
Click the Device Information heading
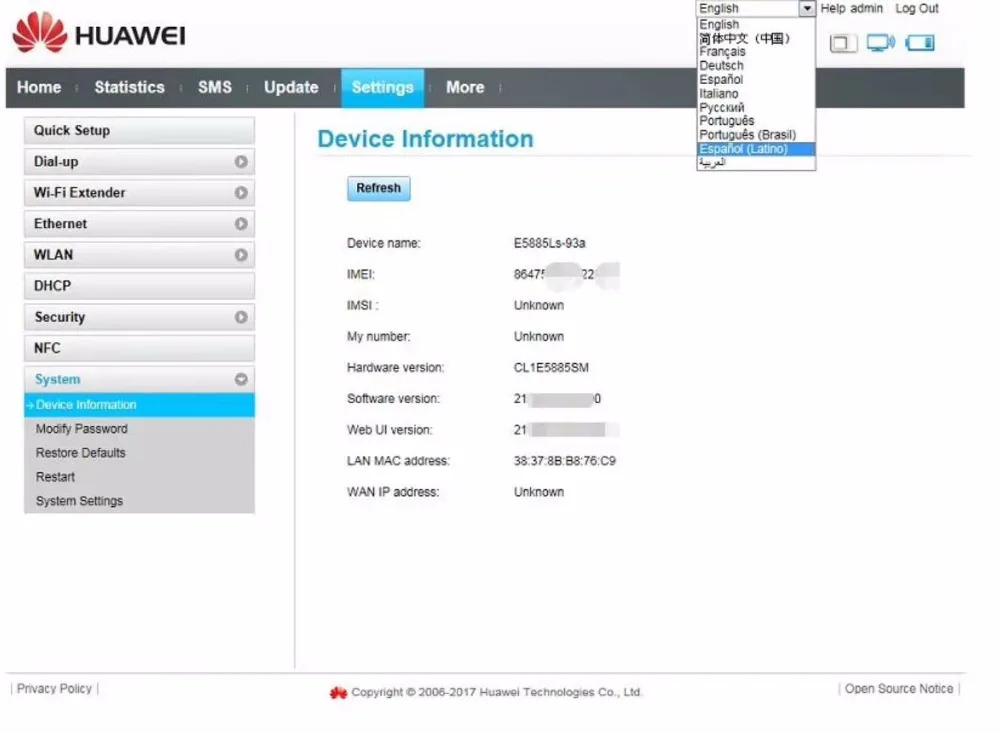pyautogui.click(x=425, y=139)
